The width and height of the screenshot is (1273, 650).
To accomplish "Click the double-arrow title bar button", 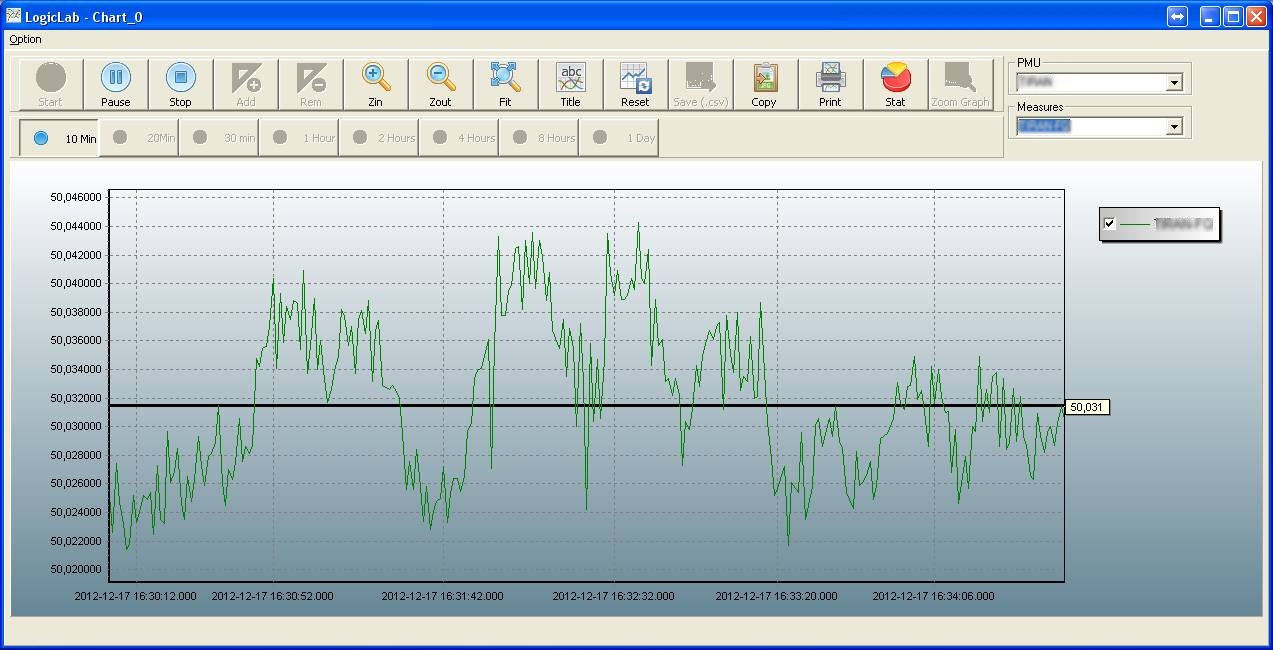I will point(1177,16).
